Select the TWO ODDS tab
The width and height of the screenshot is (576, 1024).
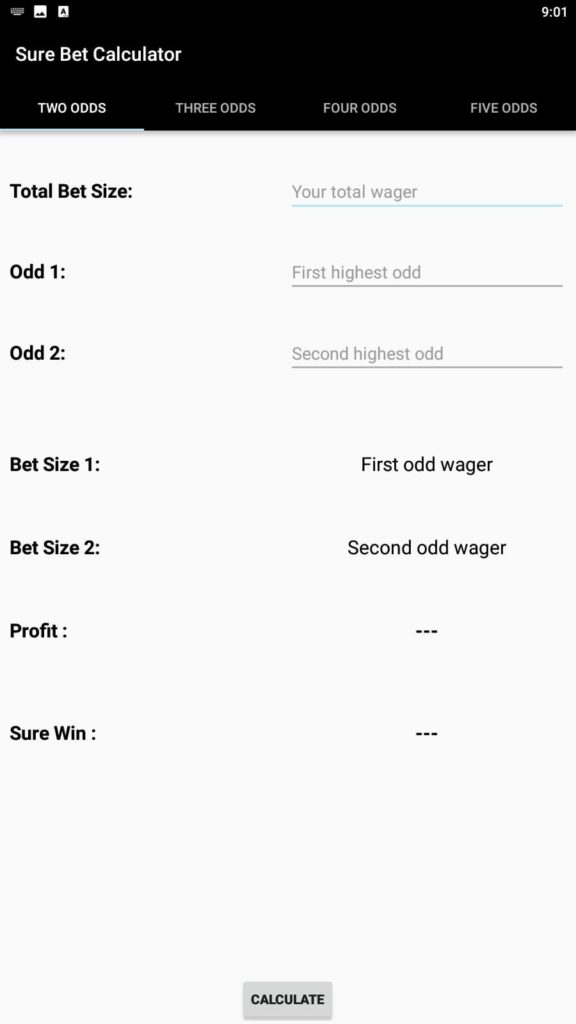(72, 108)
